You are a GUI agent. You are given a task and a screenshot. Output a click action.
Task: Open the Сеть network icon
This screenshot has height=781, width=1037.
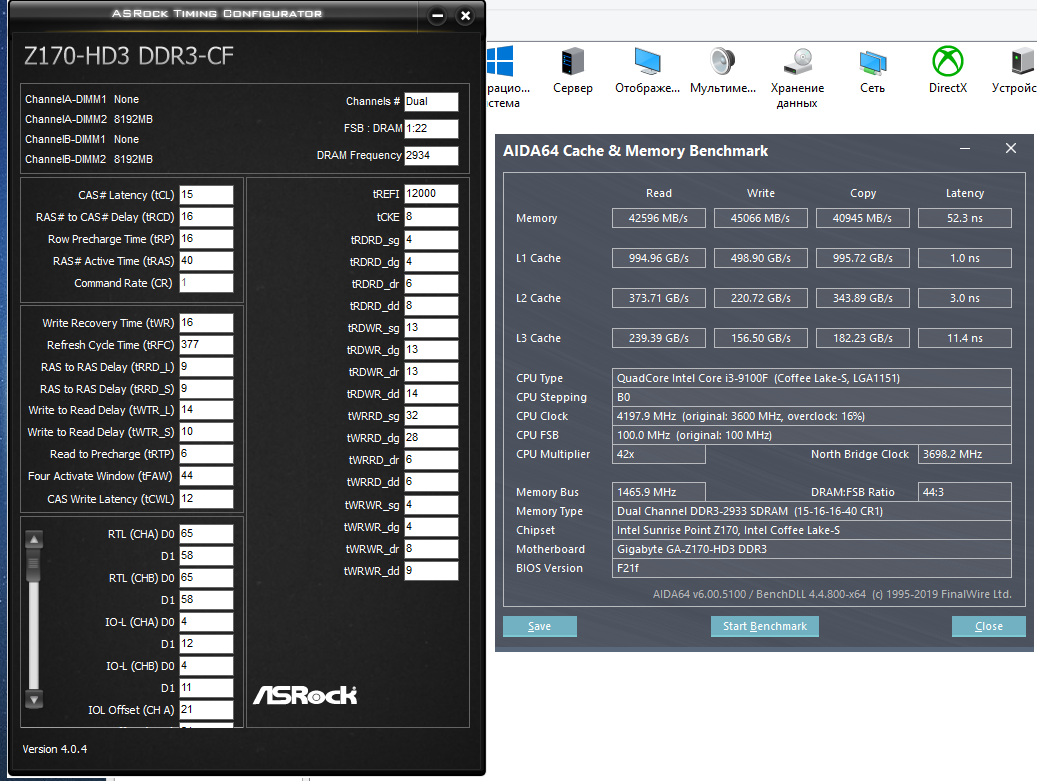[x=872, y=70]
